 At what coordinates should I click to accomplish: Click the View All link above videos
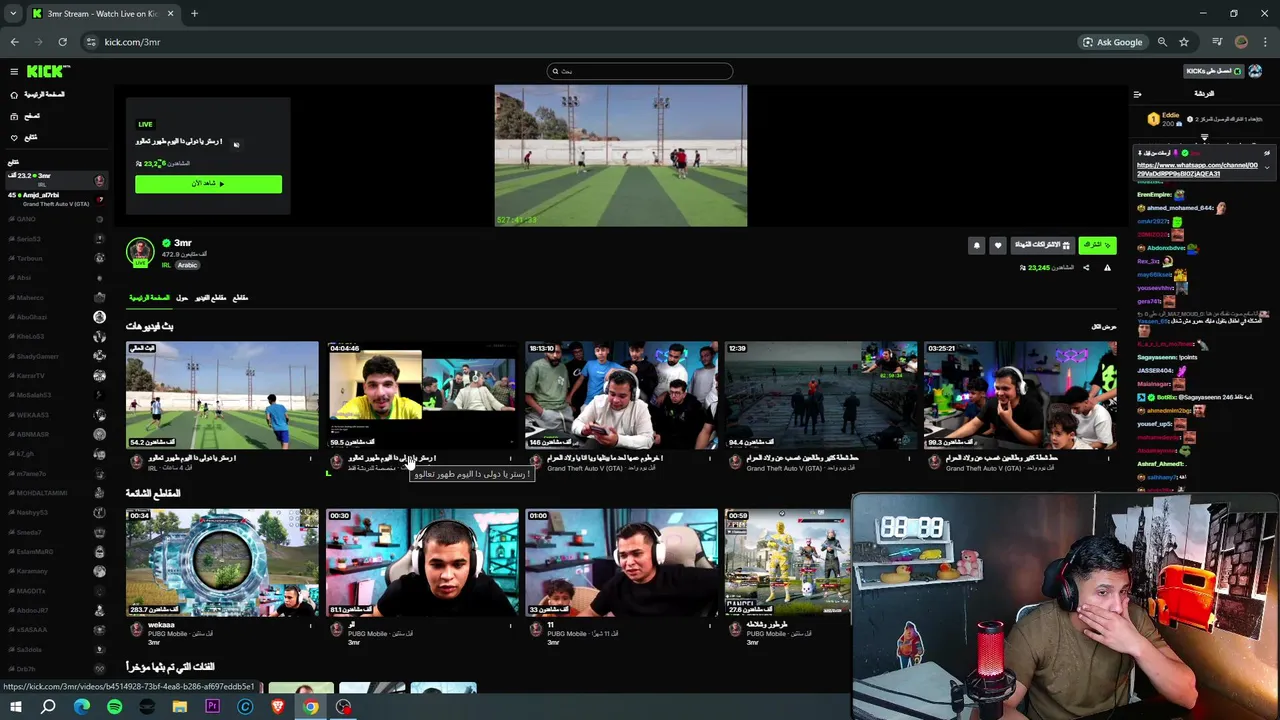tap(1104, 327)
